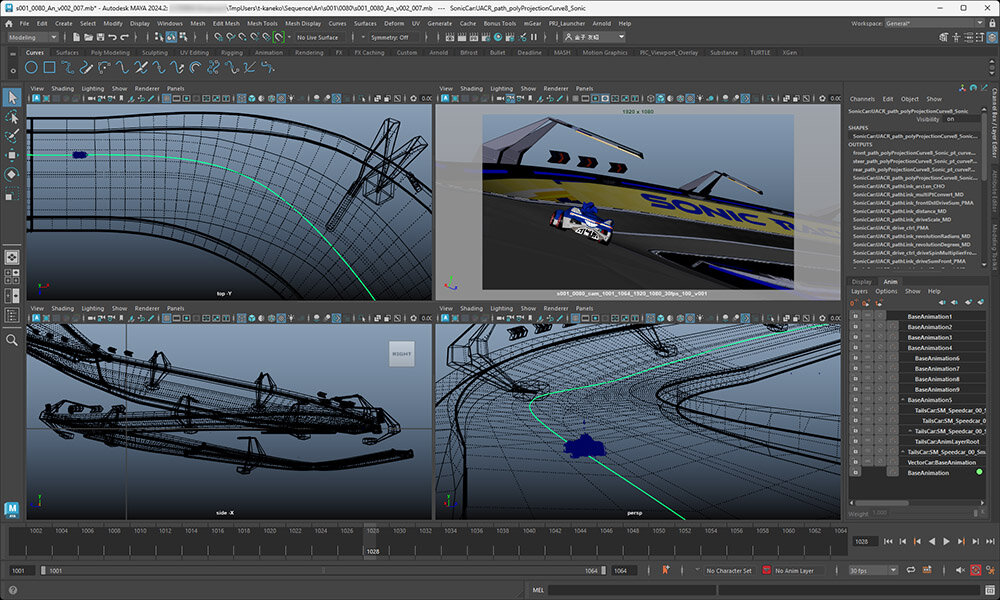Create a new scene with the toolbar icon
The width and height of the screenshot is (1000, 600).
pos(76,37)
